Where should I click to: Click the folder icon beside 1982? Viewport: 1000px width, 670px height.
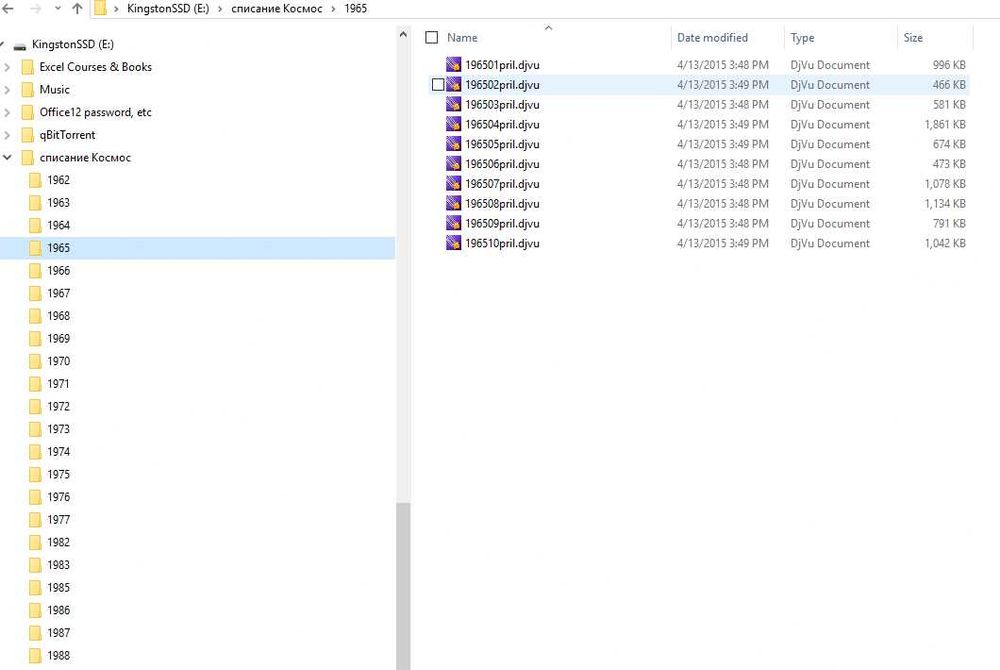click(35, 542)
